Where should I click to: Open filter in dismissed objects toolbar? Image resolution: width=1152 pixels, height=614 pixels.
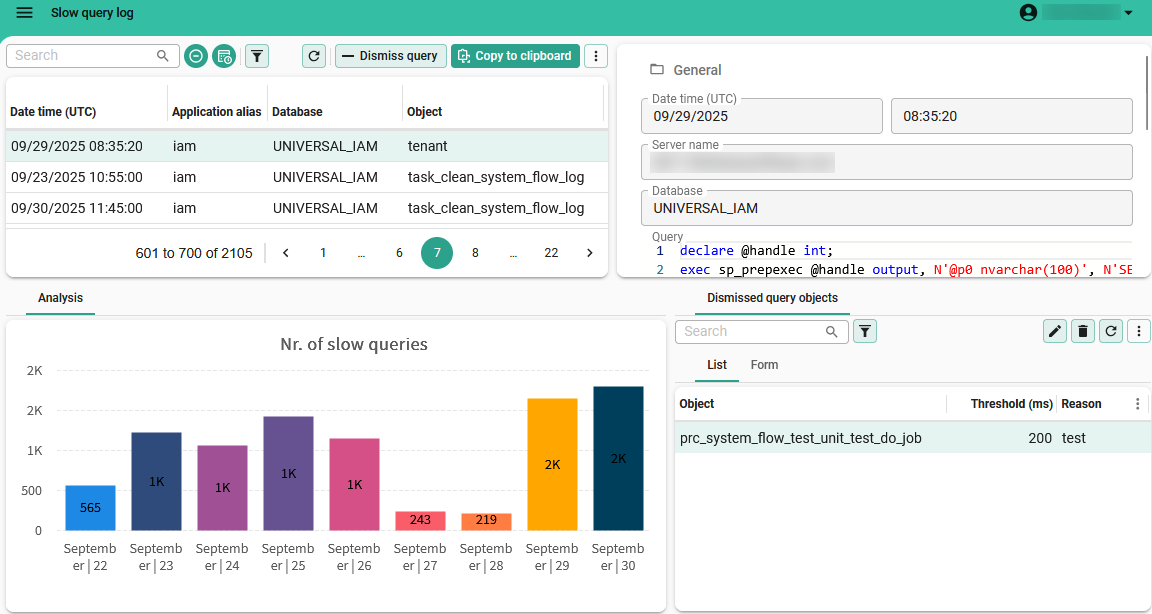[865, 331]
